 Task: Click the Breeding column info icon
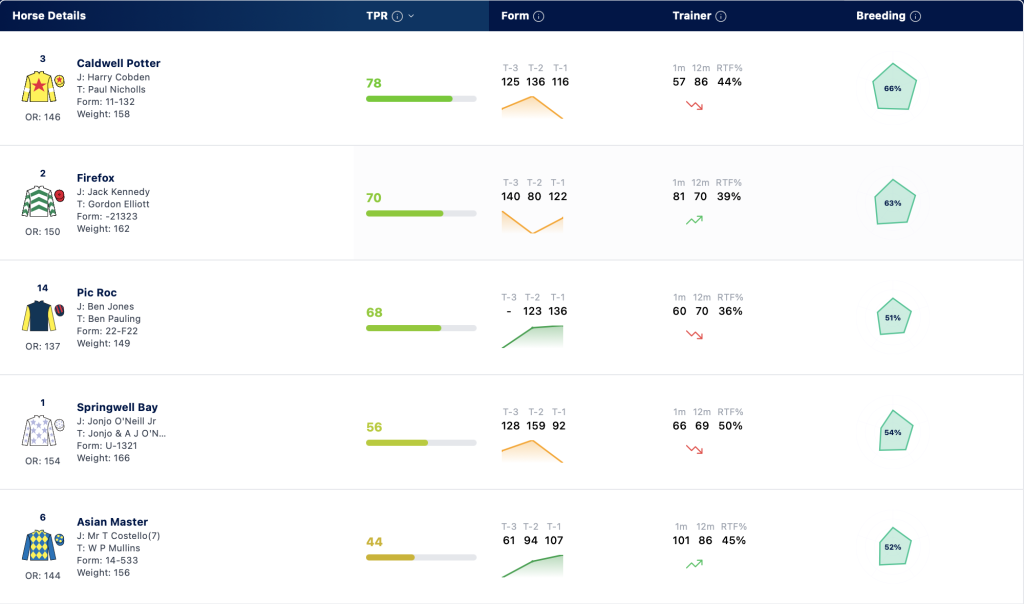point(916,16)
